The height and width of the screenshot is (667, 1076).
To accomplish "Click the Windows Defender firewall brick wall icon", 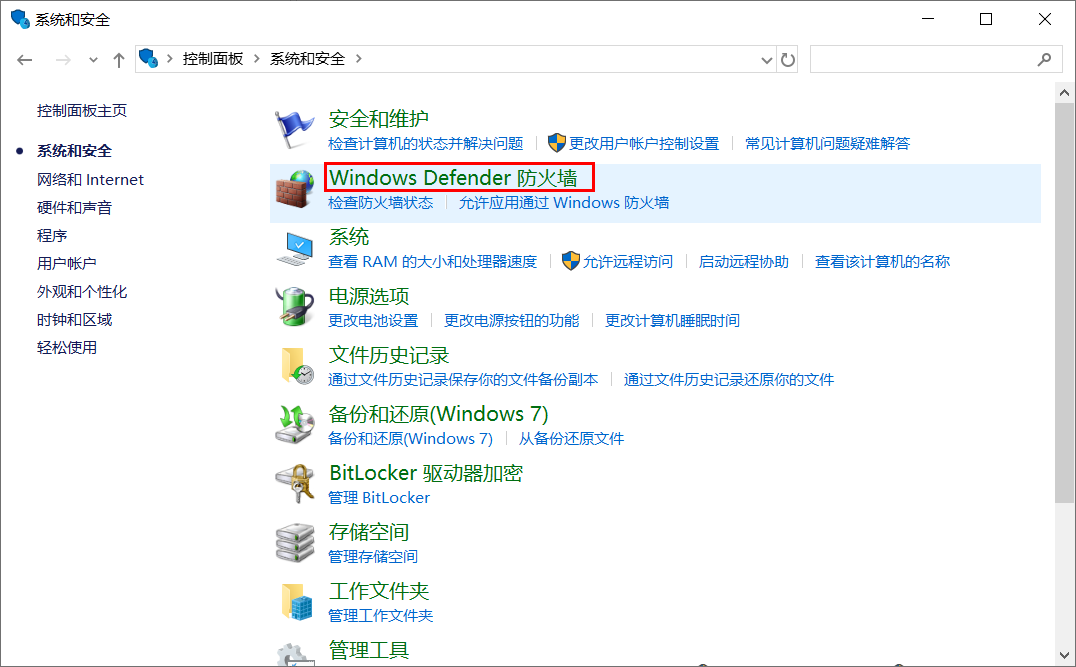I will [x=295, y=189].
